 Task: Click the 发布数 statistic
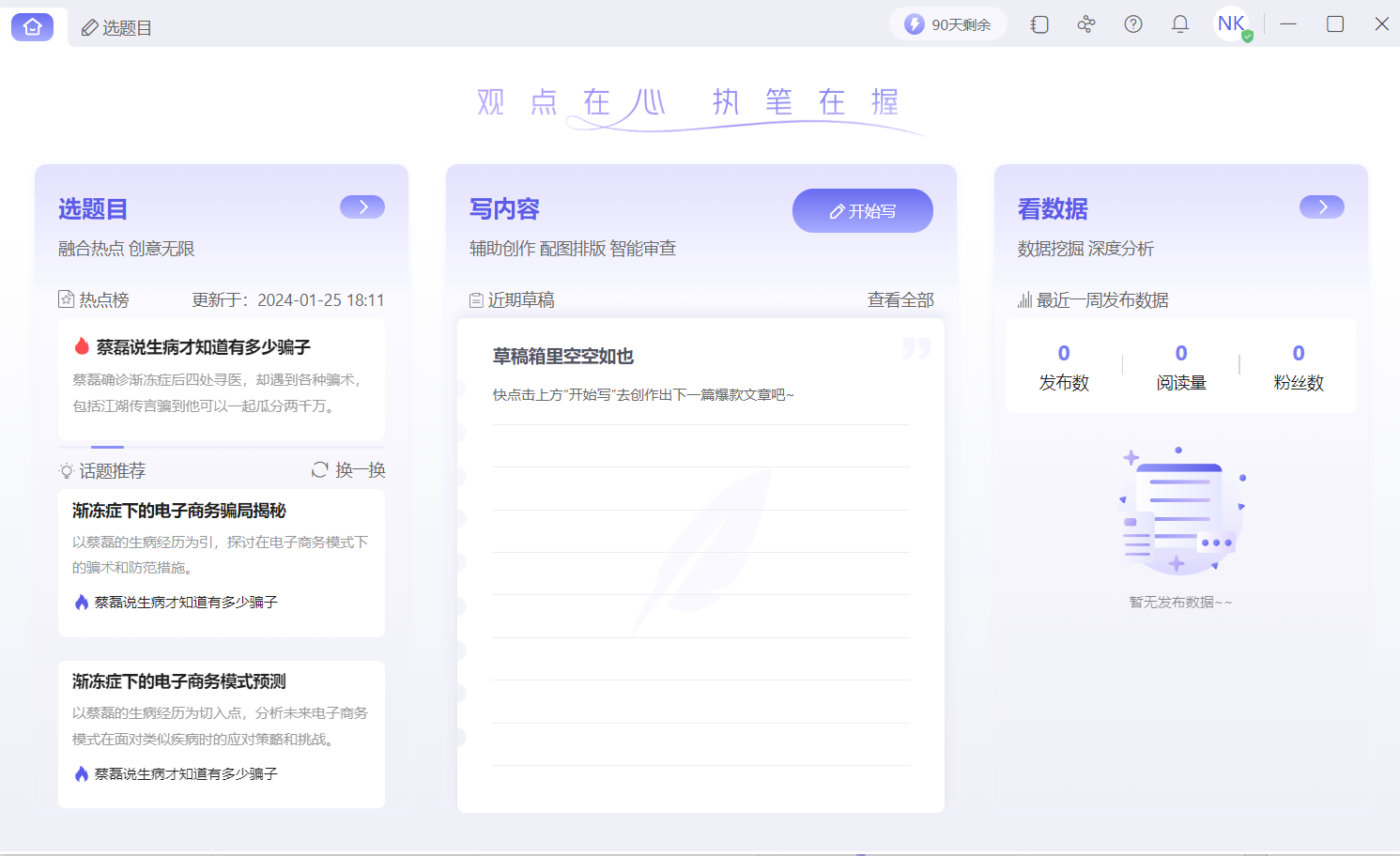point(1064,367)
